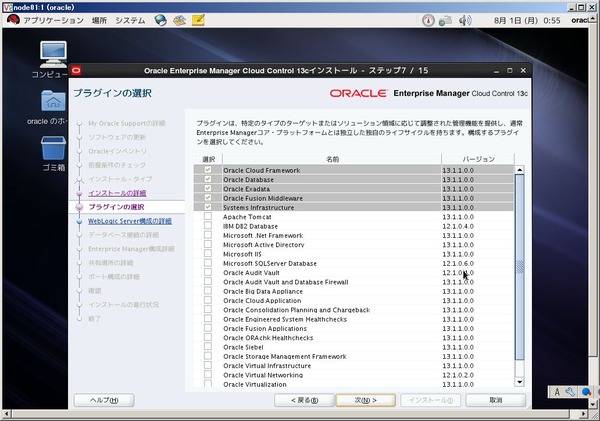Click the plugin list vertical scrollbar thumb
Image resolution: width=600 pixels, height=421 pixels.
[519, 267]
